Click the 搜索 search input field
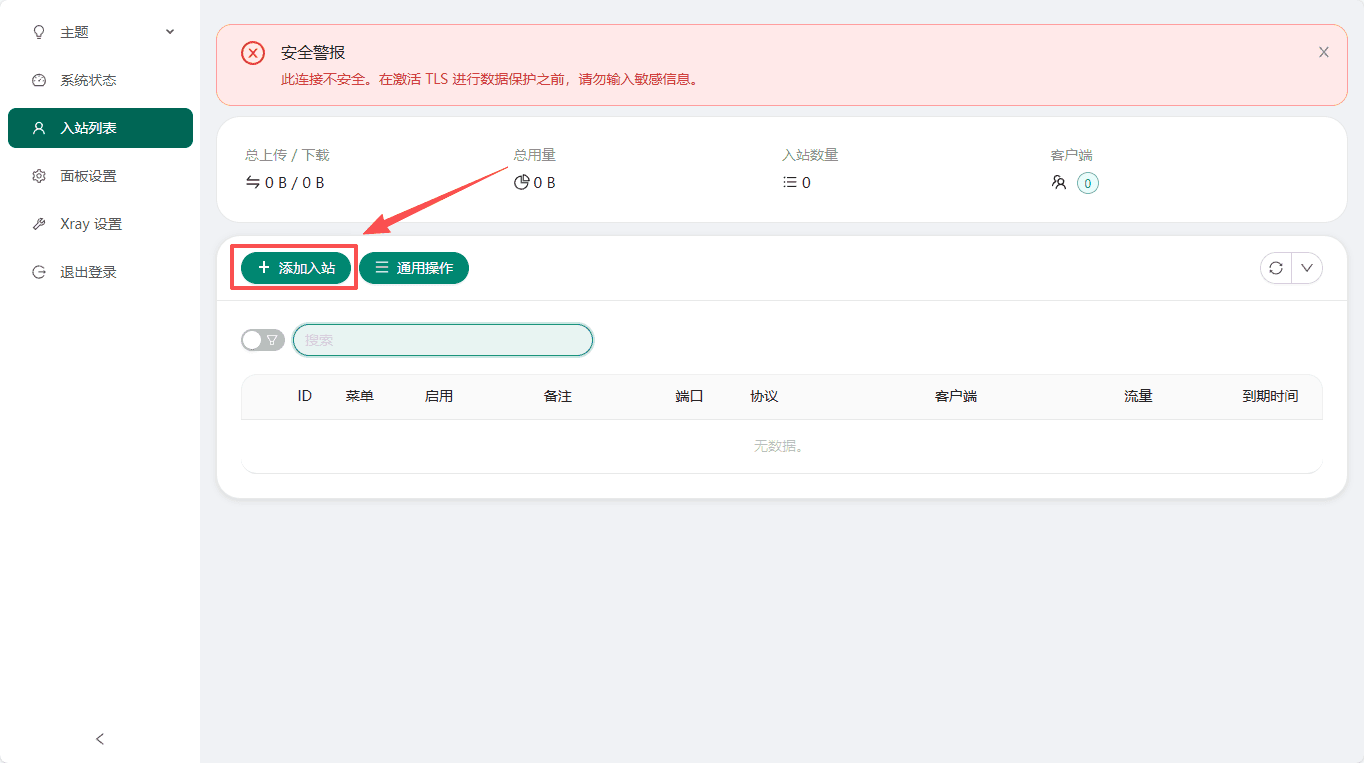Screen dimensions: 1364x763 (x=443, y=340)
